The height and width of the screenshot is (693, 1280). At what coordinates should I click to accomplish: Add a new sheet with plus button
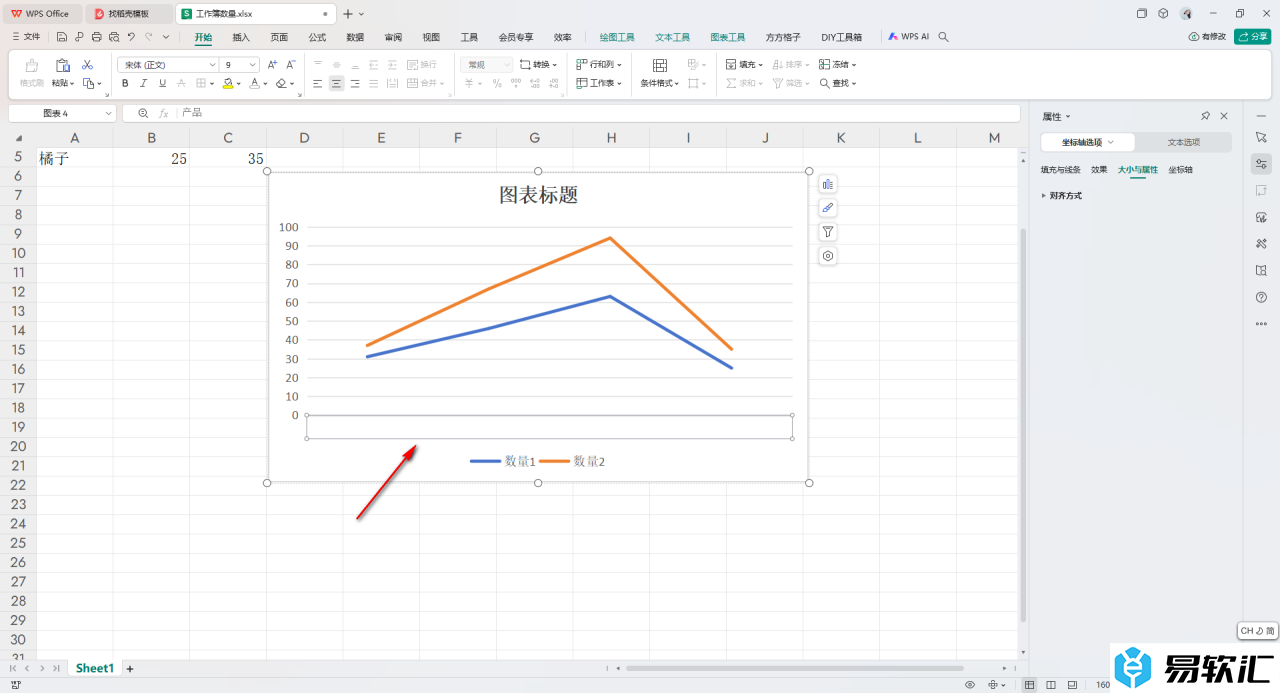130,668
